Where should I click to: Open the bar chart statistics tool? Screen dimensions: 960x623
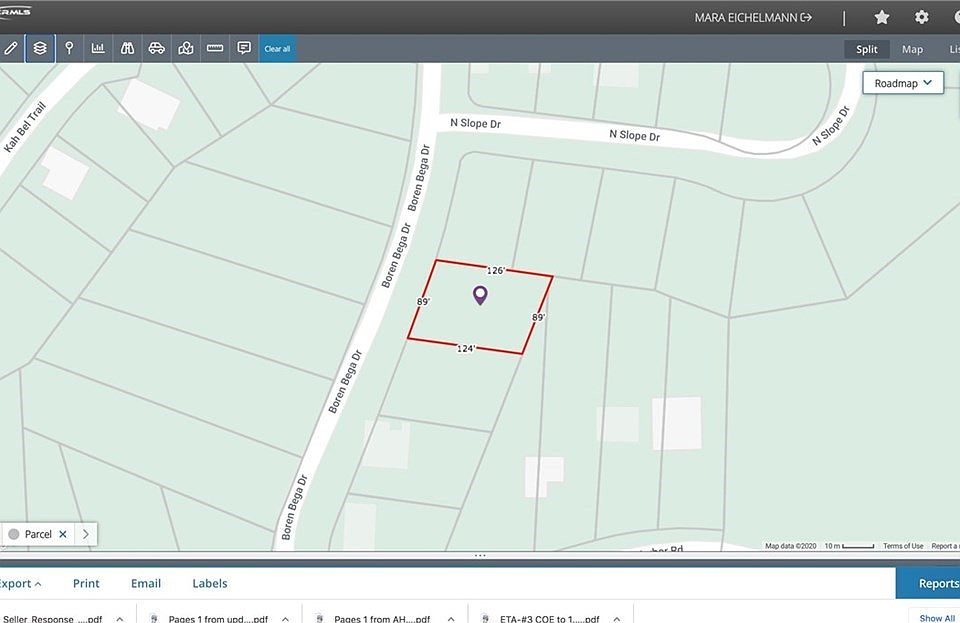click(98, 48)
